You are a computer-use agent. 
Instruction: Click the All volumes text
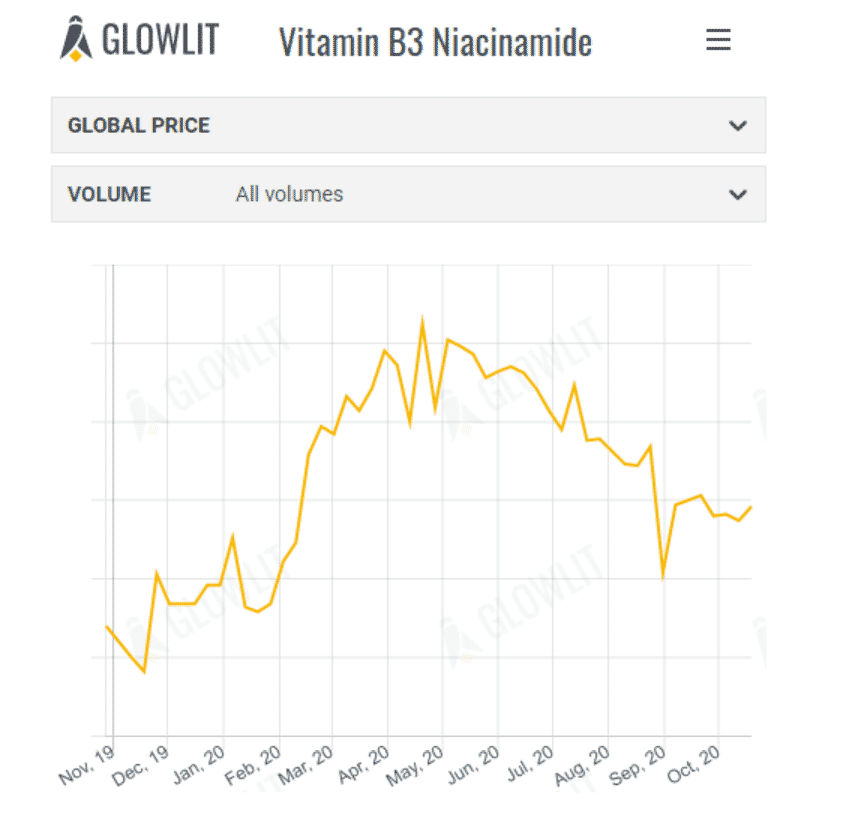pyautogui.click(x=289, y=193)
